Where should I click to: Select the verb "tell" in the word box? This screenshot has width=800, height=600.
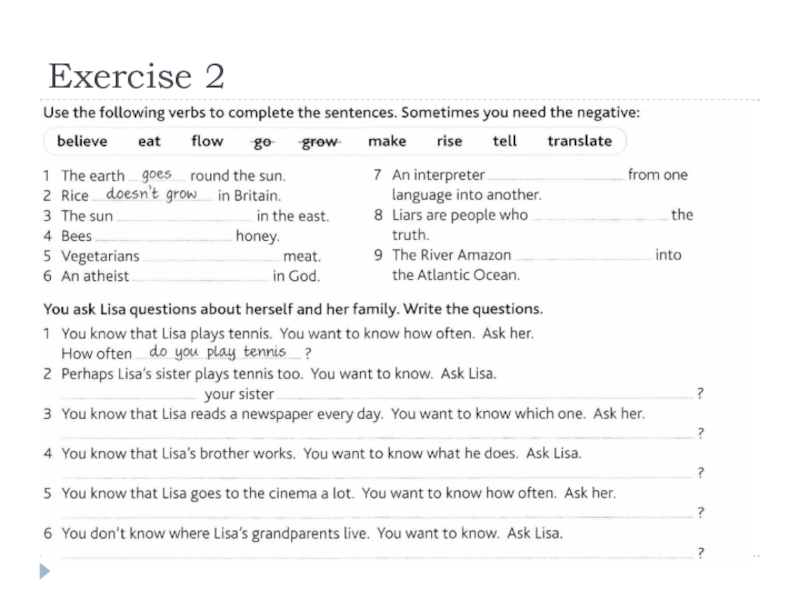click(x=505, y=141)
